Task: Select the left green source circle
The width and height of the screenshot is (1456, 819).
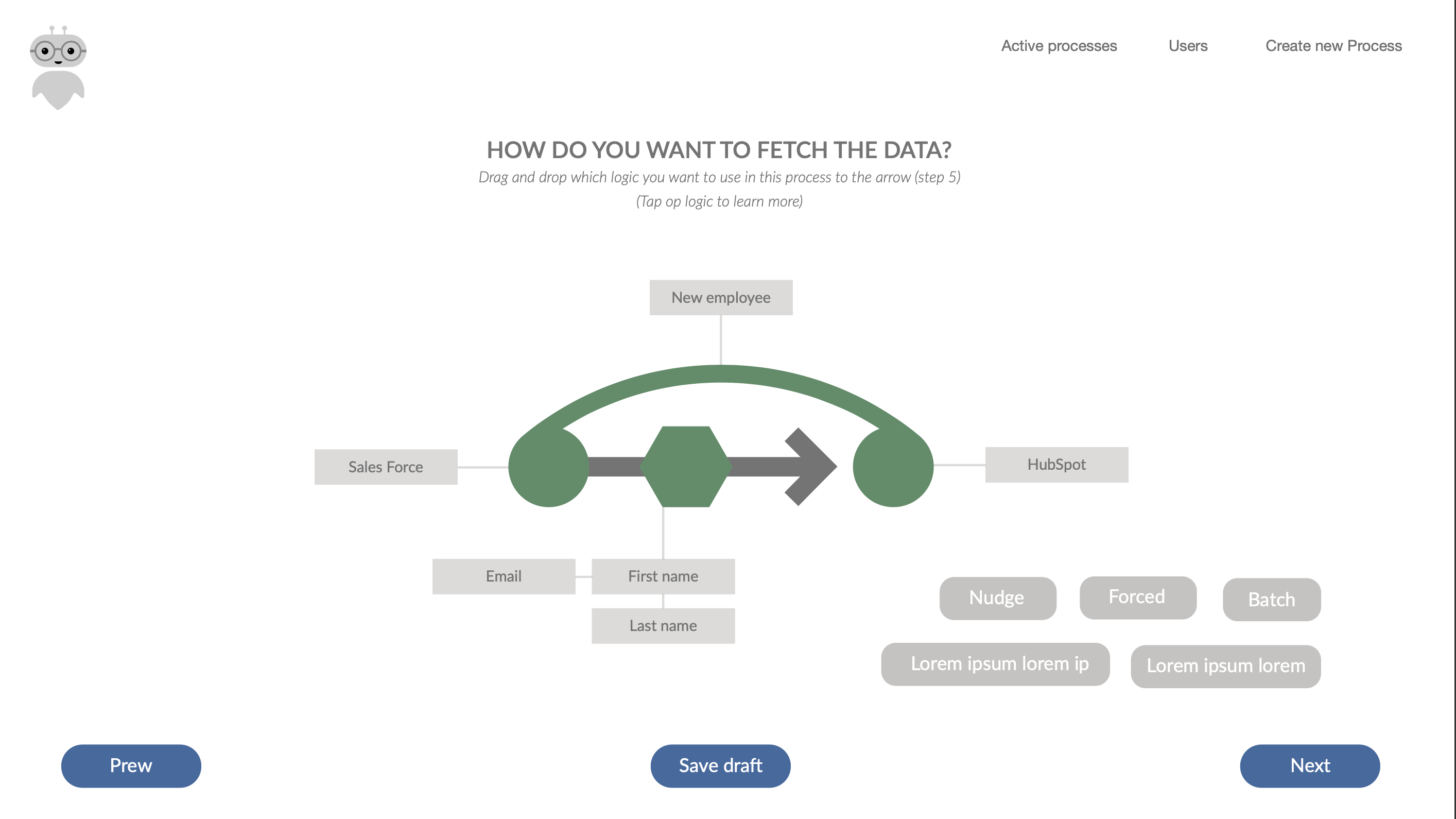Action: [x=548, y=467]
